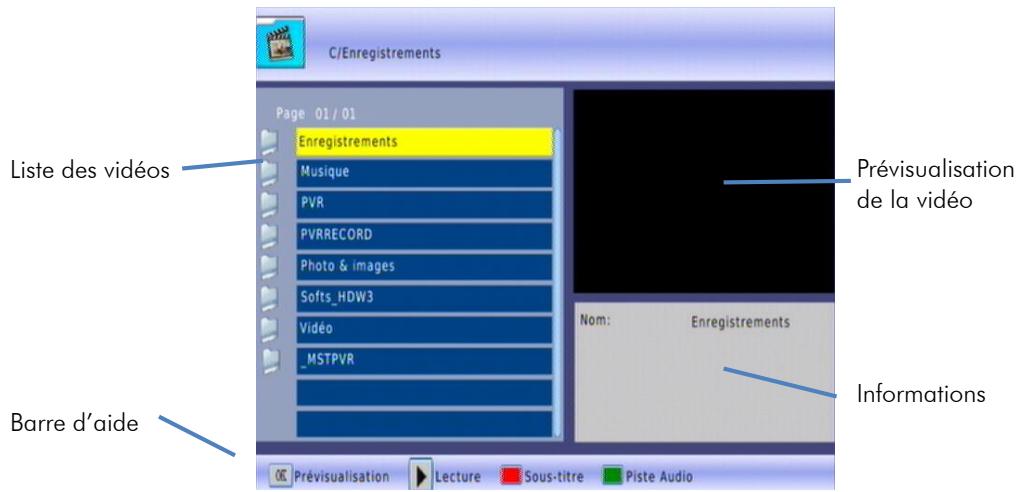1018x492 pixels.
Task: Click the Lecture help label
Action: coord(458,477)
